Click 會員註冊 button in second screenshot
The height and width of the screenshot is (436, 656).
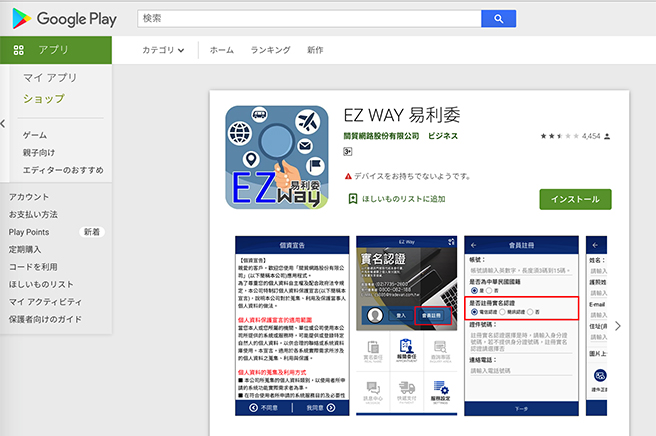pyautogui.click(x=433, y=315)
